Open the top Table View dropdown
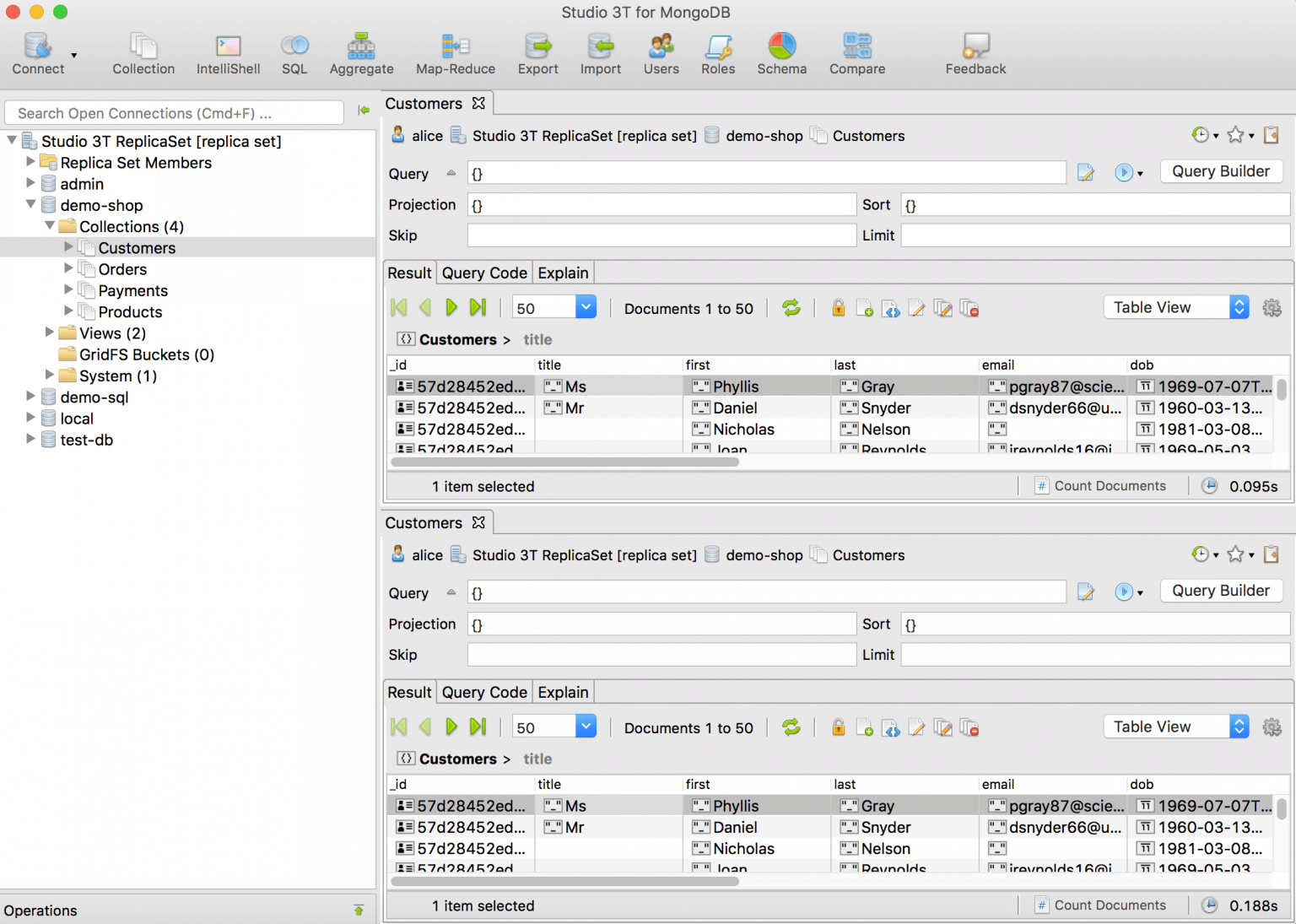Screen dimensions: 1296x924 [x=1175, y=307]
